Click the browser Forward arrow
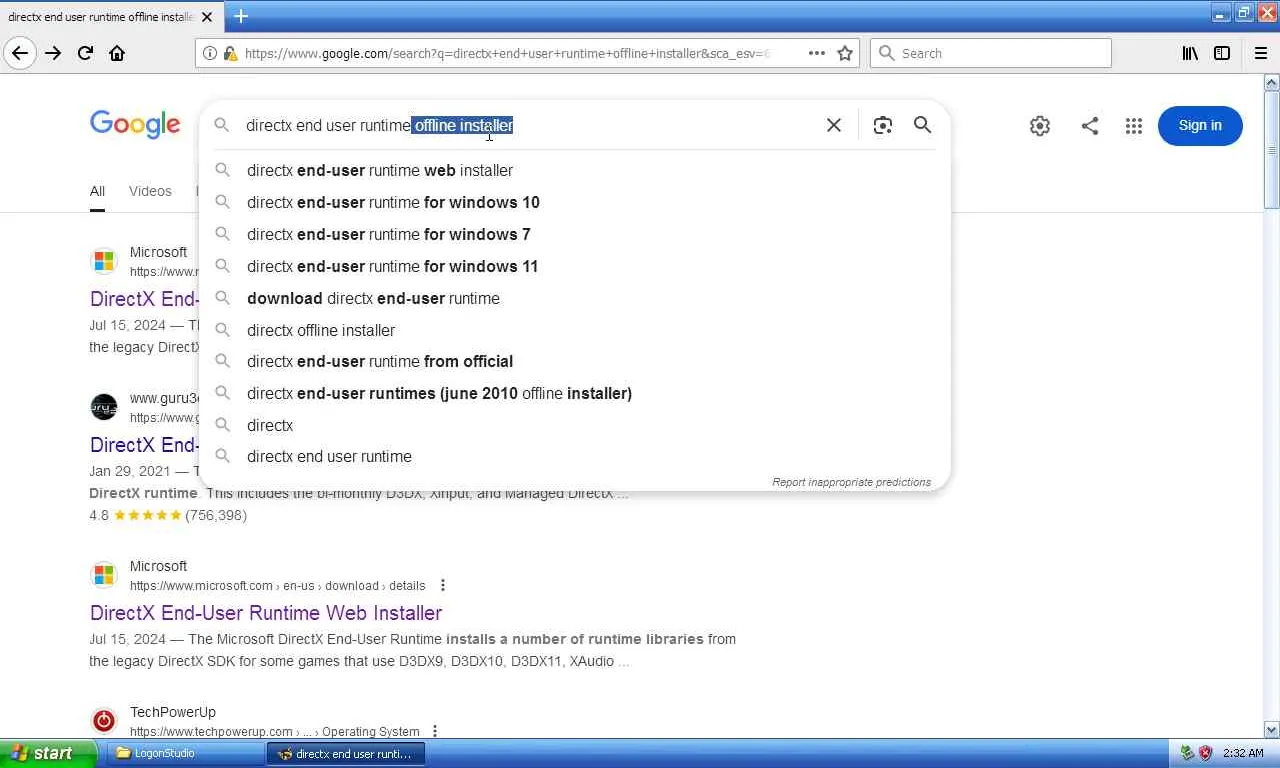 tap(53, 53)
